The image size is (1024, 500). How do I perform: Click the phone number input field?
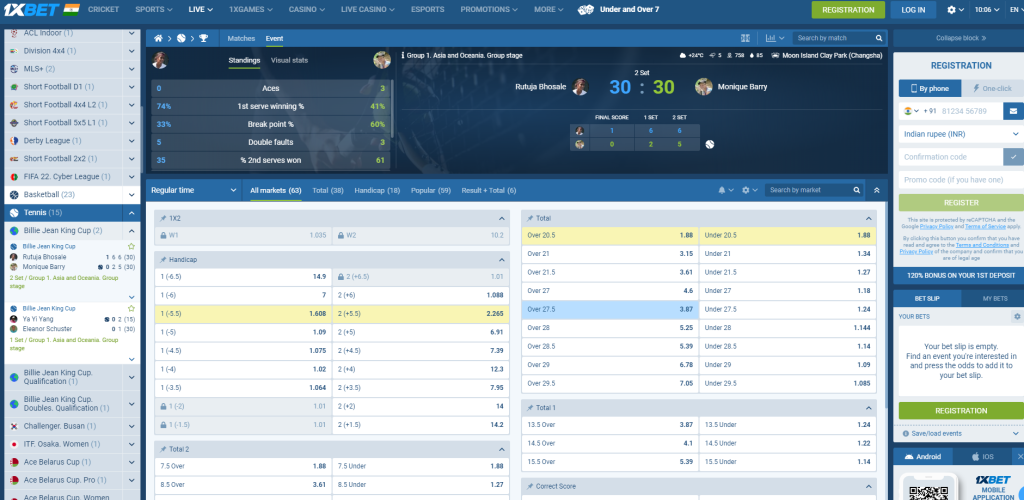(x=970, y=111)
